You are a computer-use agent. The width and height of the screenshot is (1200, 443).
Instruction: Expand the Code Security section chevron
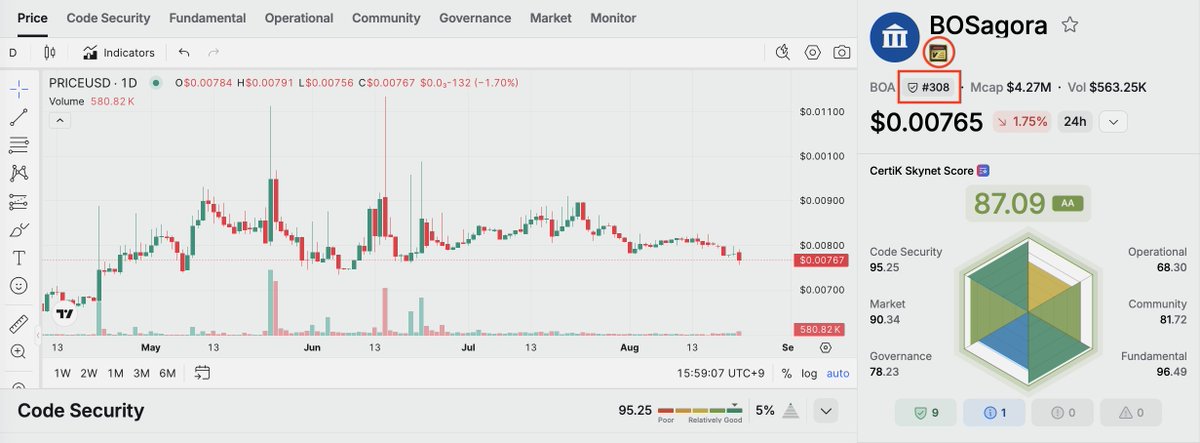click(826, 410)
